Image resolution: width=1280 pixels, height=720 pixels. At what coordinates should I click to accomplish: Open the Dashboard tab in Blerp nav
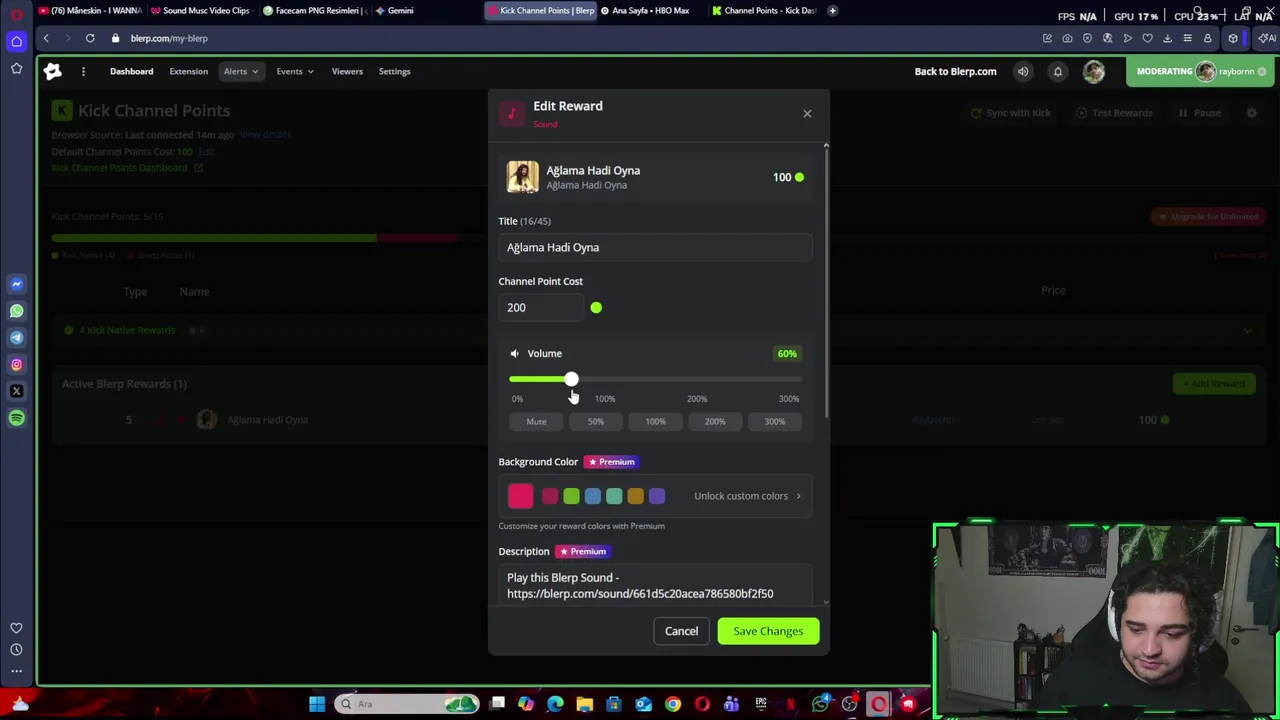(131, 71)
